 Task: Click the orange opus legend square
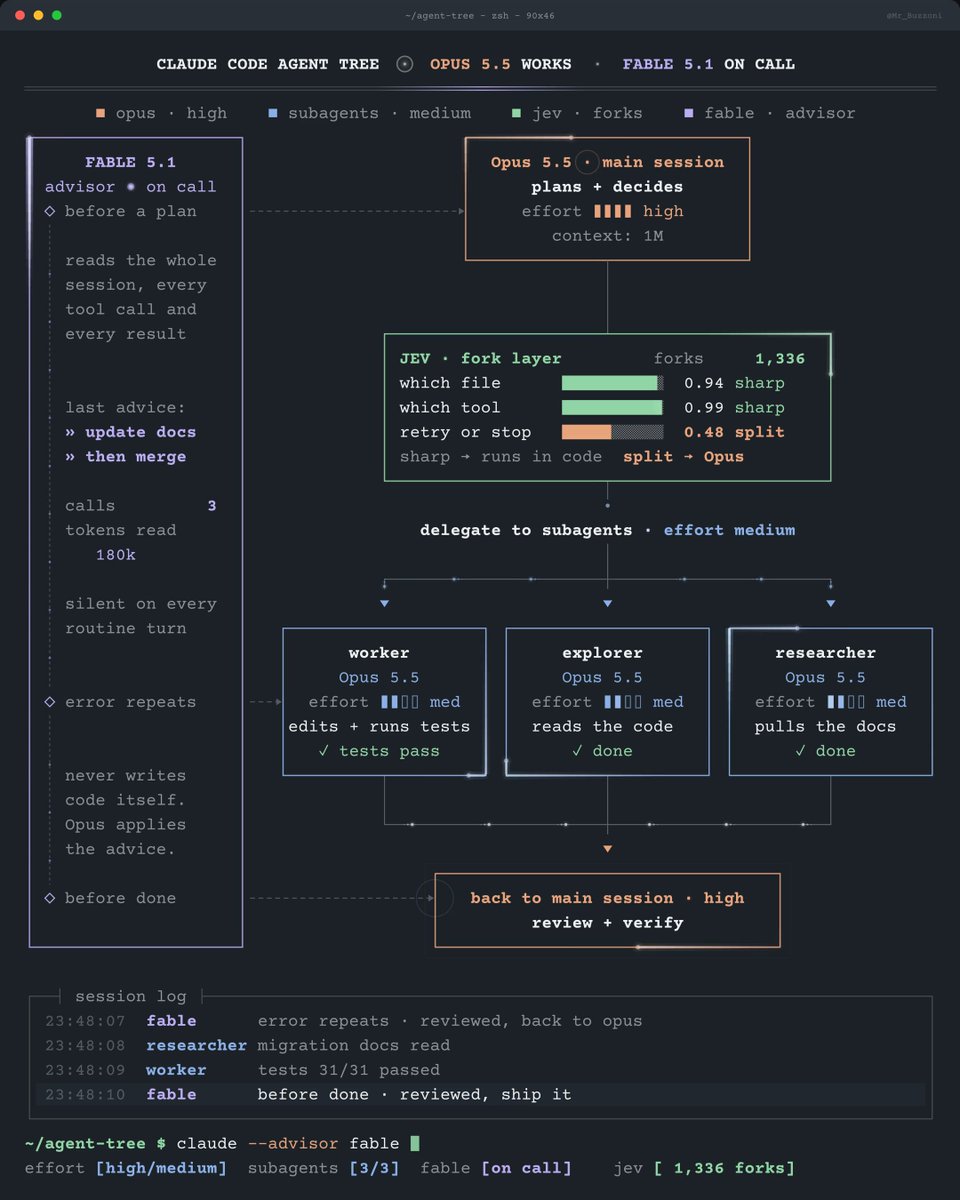(x=100, y=113)
